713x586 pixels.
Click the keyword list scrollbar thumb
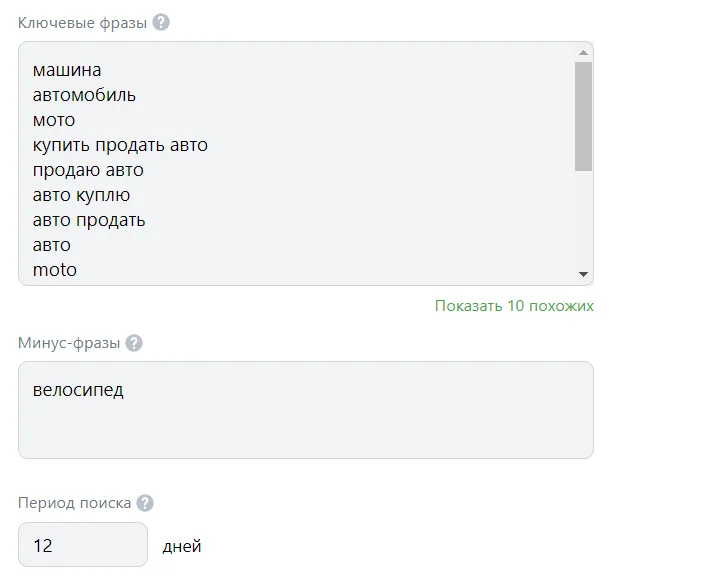[x=583, y=115]
